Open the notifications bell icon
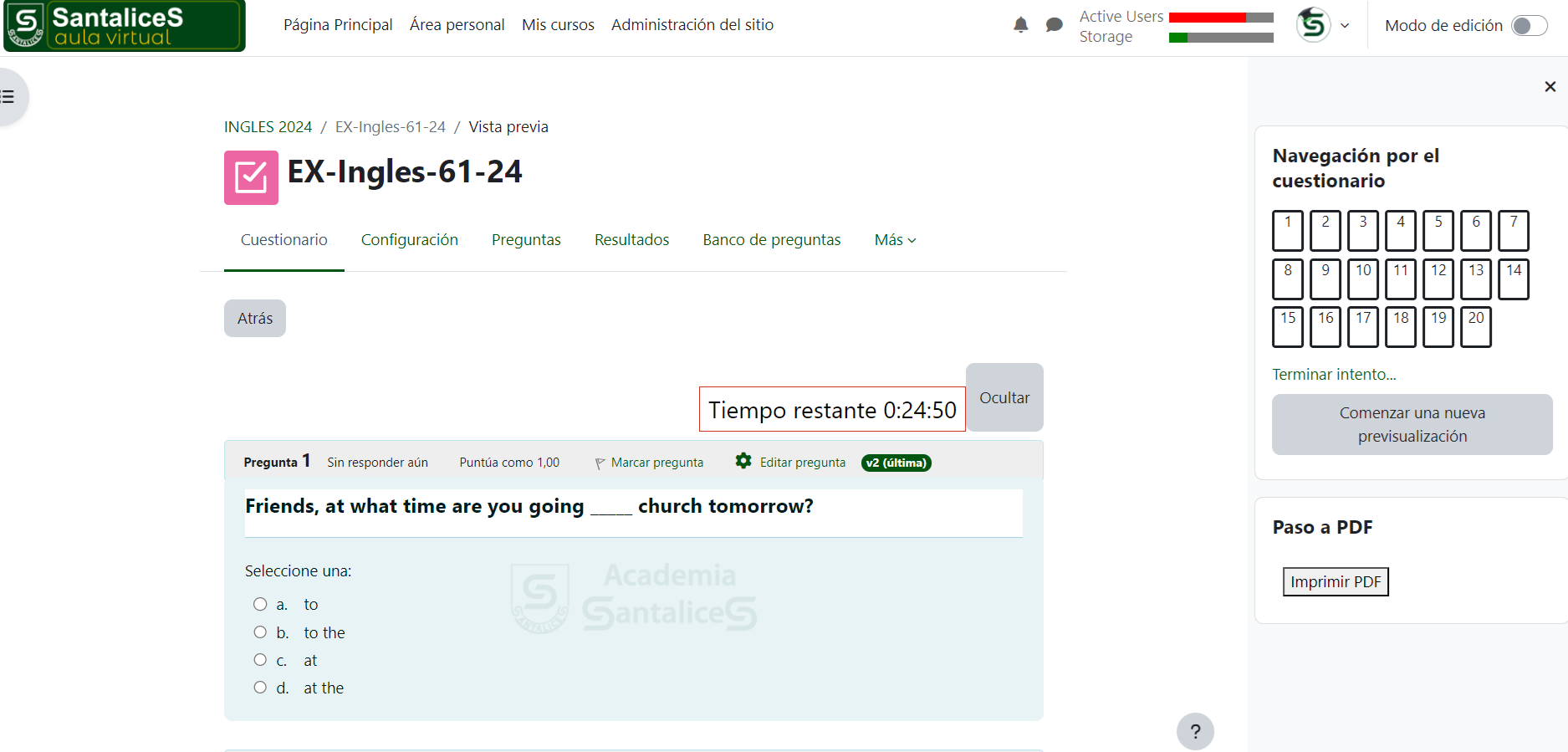This screenshot has width=1568, height=752. 1020,25
